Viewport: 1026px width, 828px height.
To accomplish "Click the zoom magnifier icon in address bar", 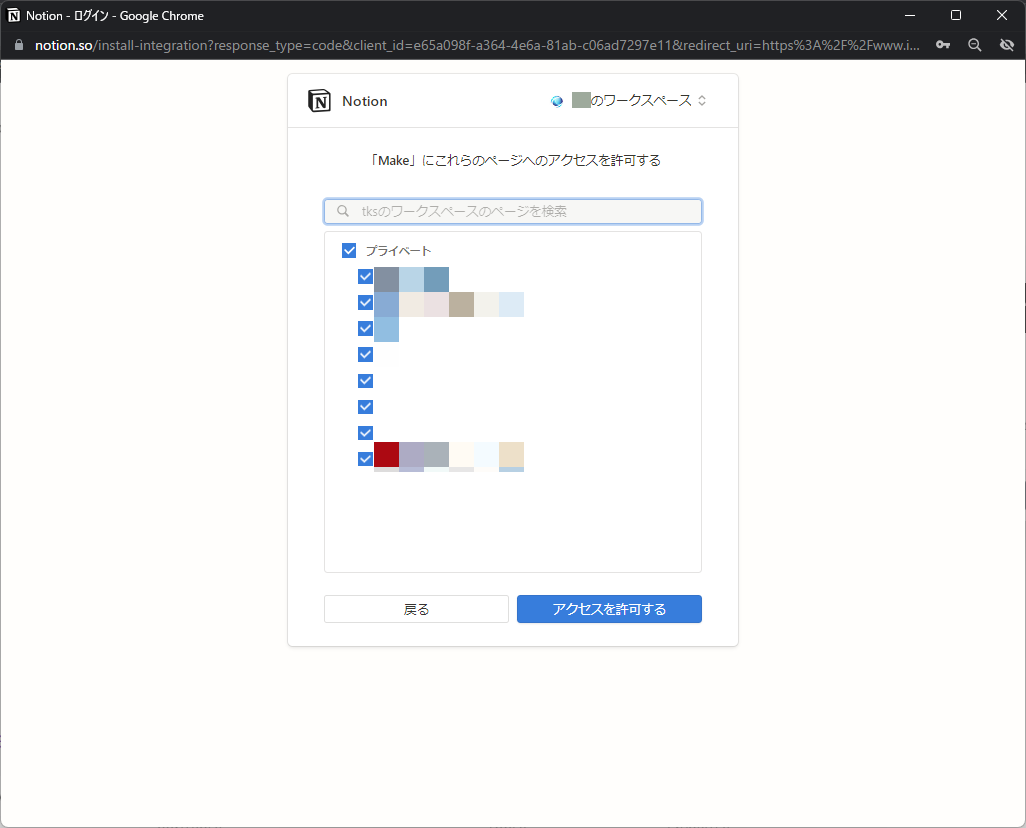I will 975,45.
